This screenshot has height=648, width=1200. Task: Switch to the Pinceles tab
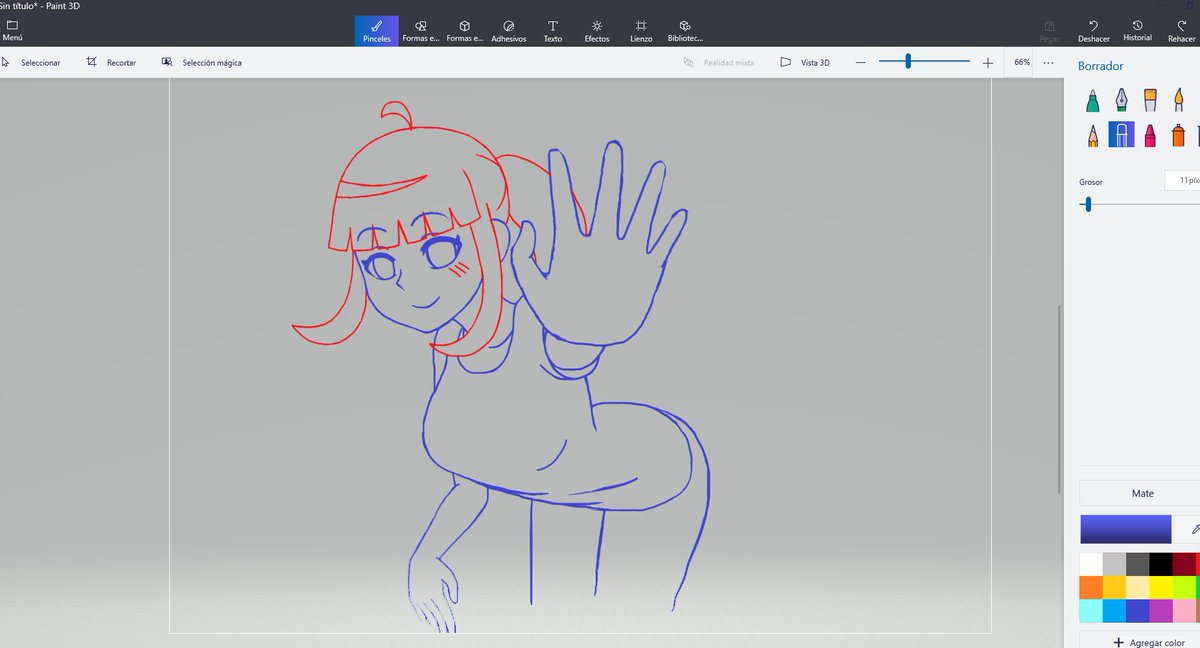click(x=377, y=31)
